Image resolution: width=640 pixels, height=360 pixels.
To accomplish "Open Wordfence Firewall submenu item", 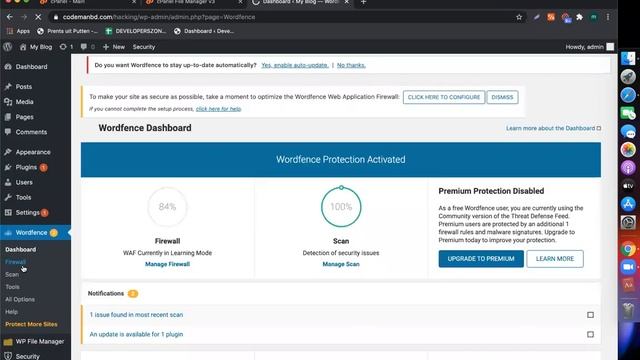I will (x=16, y=262).
